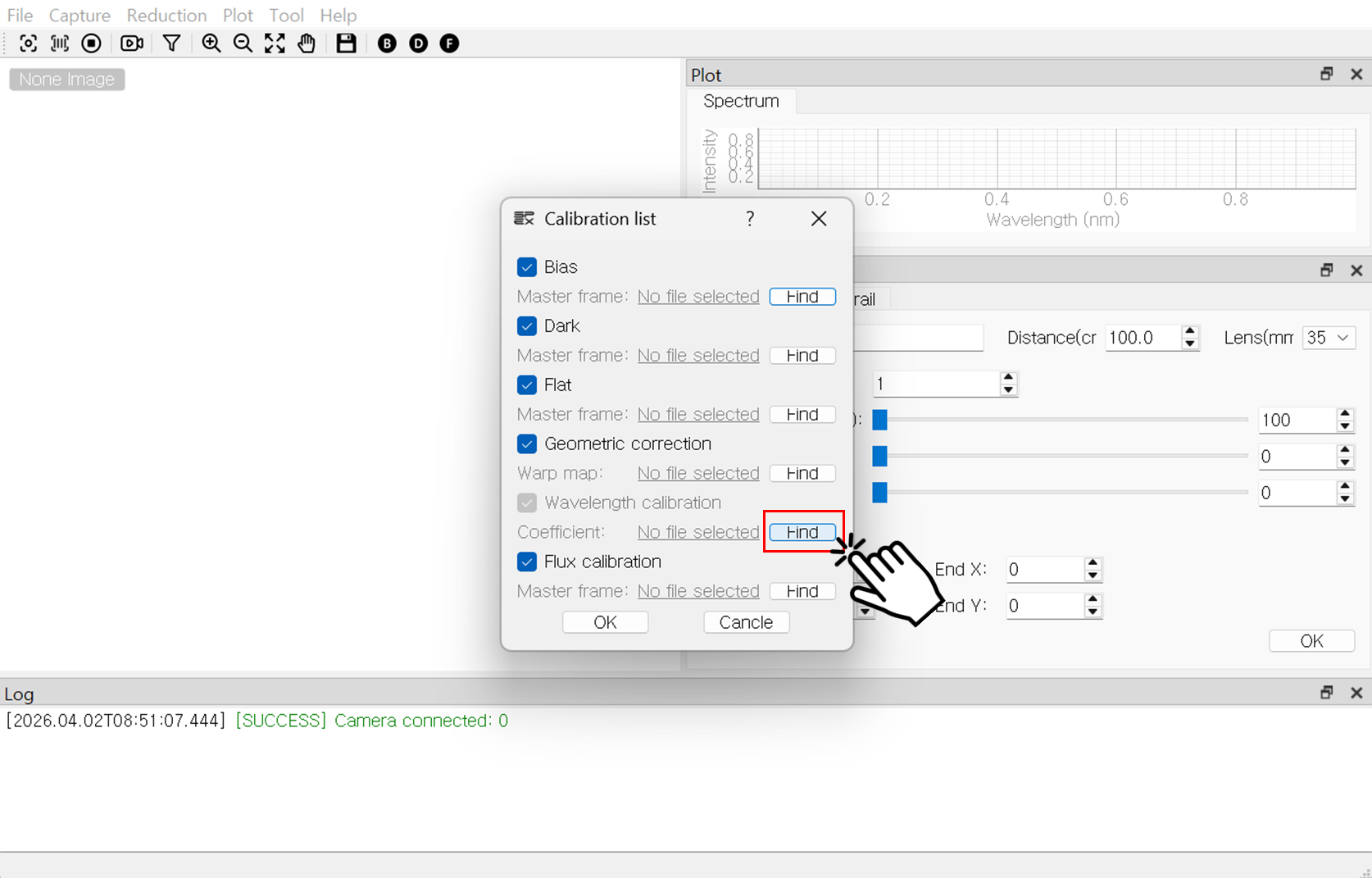The image size is (1372, 878).
Task: Increase the 100 spinbox value
Action: (x=1345, y=414)
